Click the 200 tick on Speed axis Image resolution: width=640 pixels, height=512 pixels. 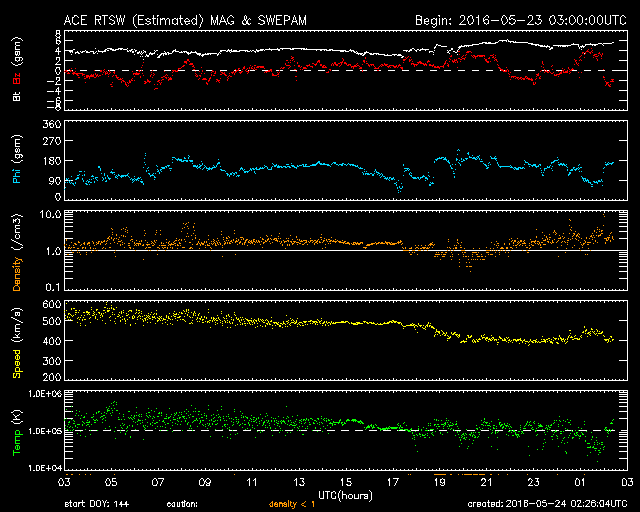52,377
